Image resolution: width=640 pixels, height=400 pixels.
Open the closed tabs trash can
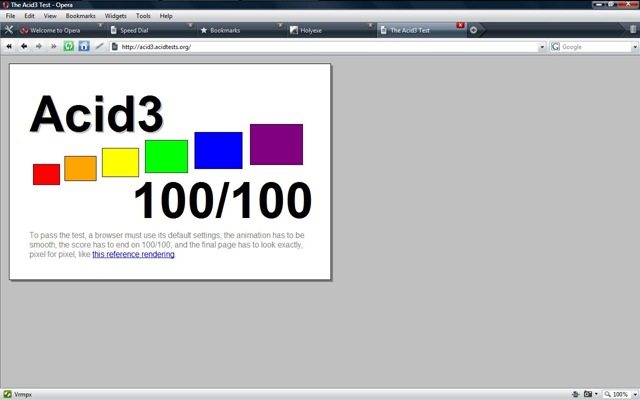633,29
